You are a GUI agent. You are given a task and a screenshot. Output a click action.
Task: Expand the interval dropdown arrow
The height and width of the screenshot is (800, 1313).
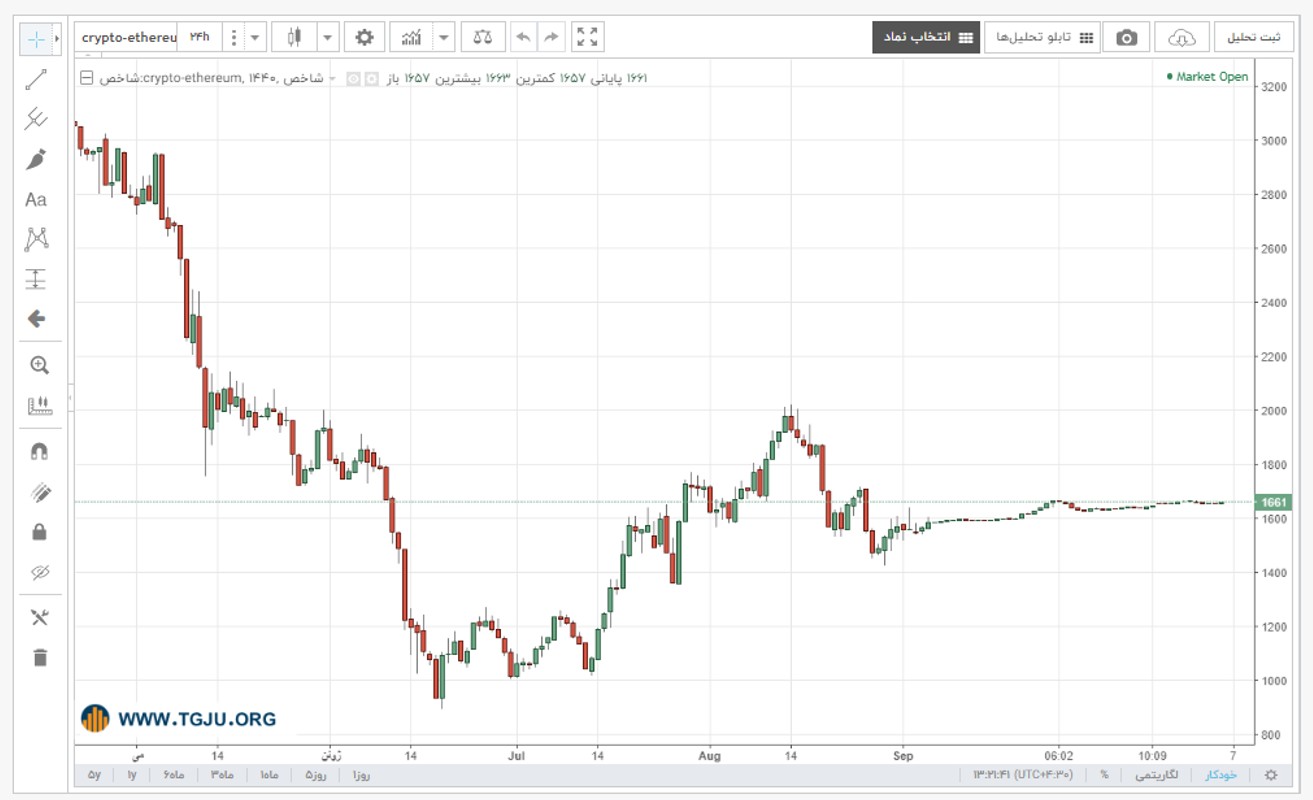click(256, 38)
